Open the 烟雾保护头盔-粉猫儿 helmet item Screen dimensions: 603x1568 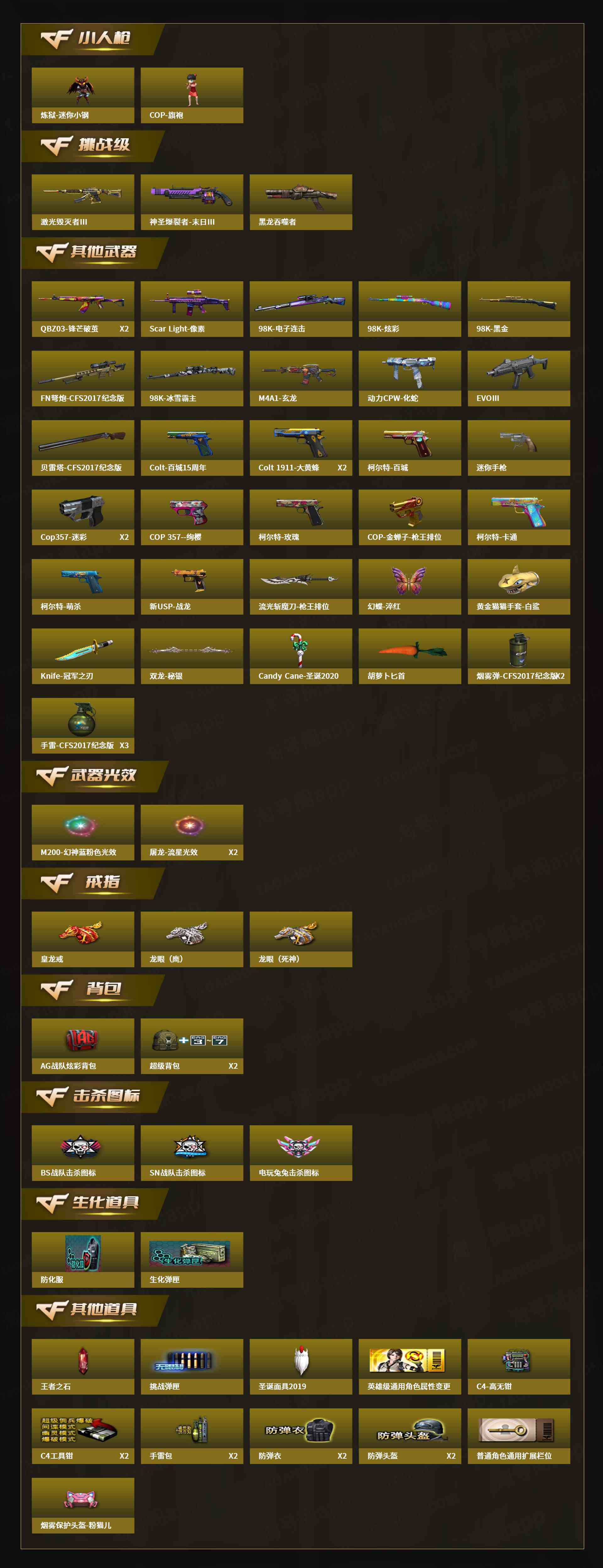(83, 1505)
